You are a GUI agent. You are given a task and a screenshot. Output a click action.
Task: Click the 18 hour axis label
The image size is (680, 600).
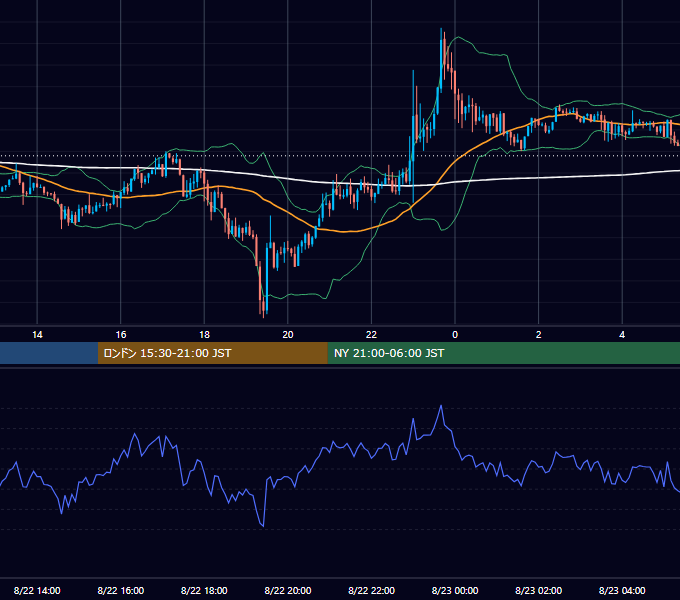tap(204, 335)
